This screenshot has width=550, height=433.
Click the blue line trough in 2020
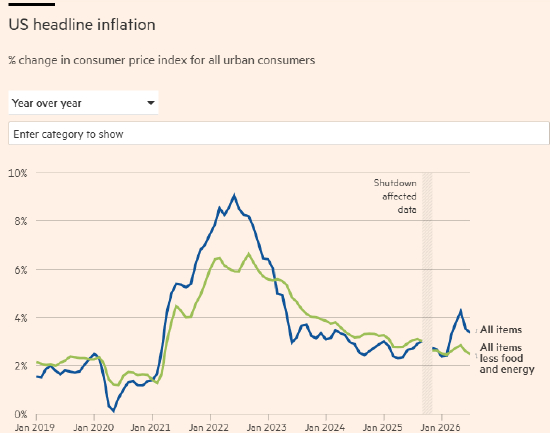(113, 410)
